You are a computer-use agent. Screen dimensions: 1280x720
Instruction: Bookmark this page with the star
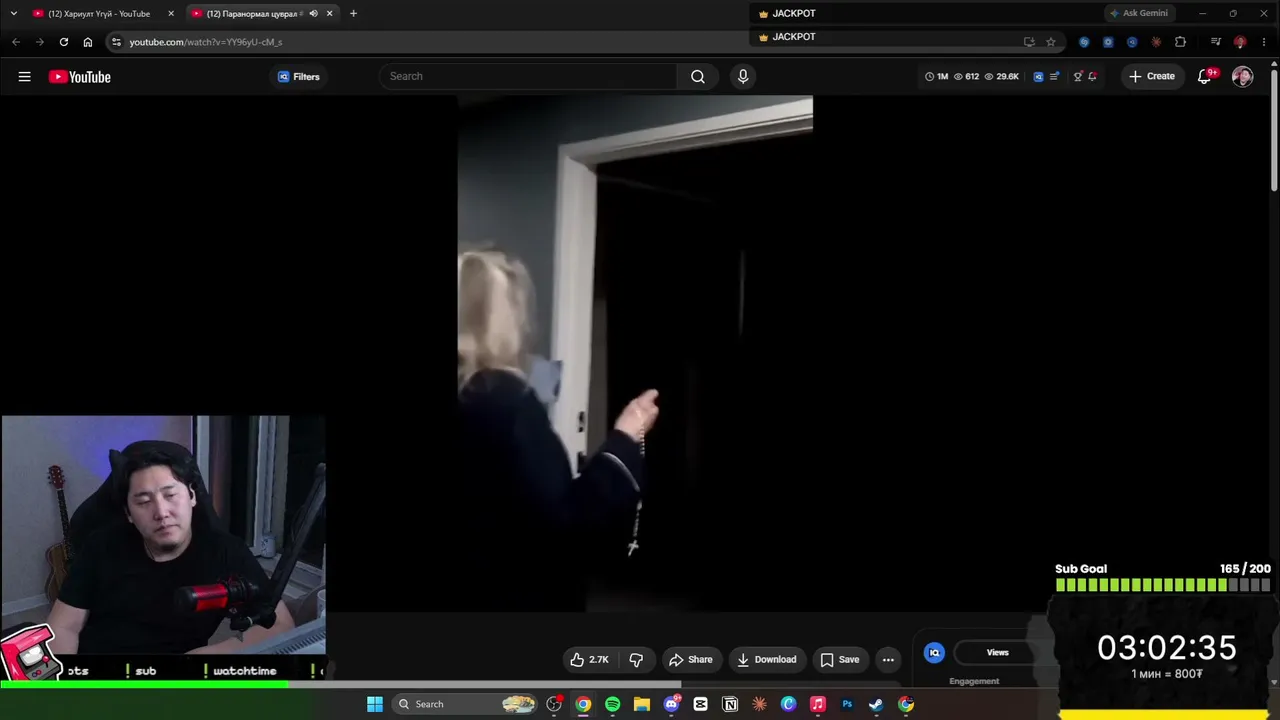click(1051, 42)
